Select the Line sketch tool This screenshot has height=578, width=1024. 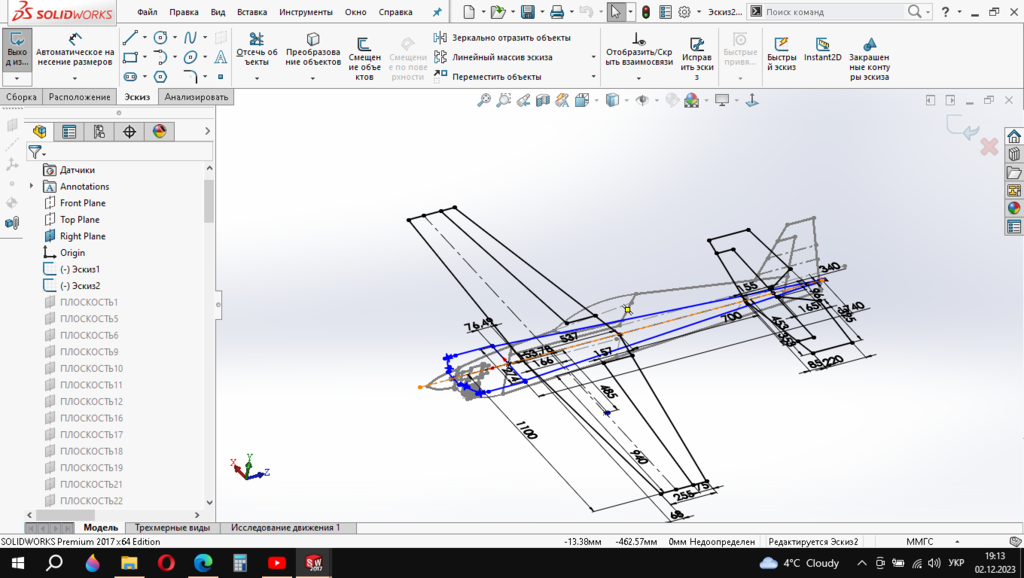coord(129,38)
